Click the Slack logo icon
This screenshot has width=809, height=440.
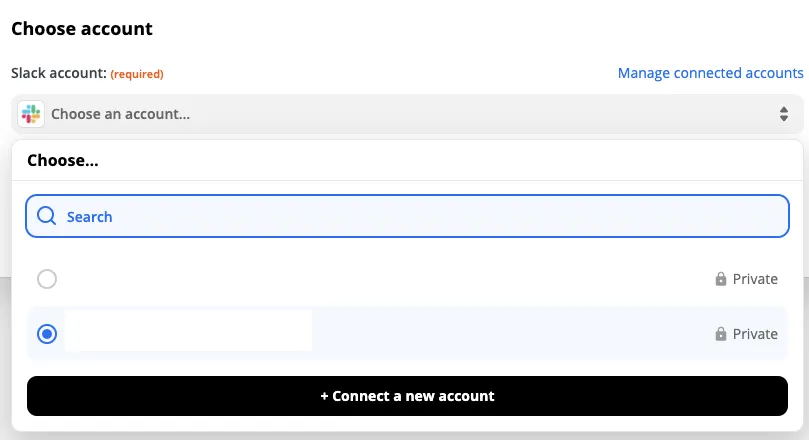(31, 114)
